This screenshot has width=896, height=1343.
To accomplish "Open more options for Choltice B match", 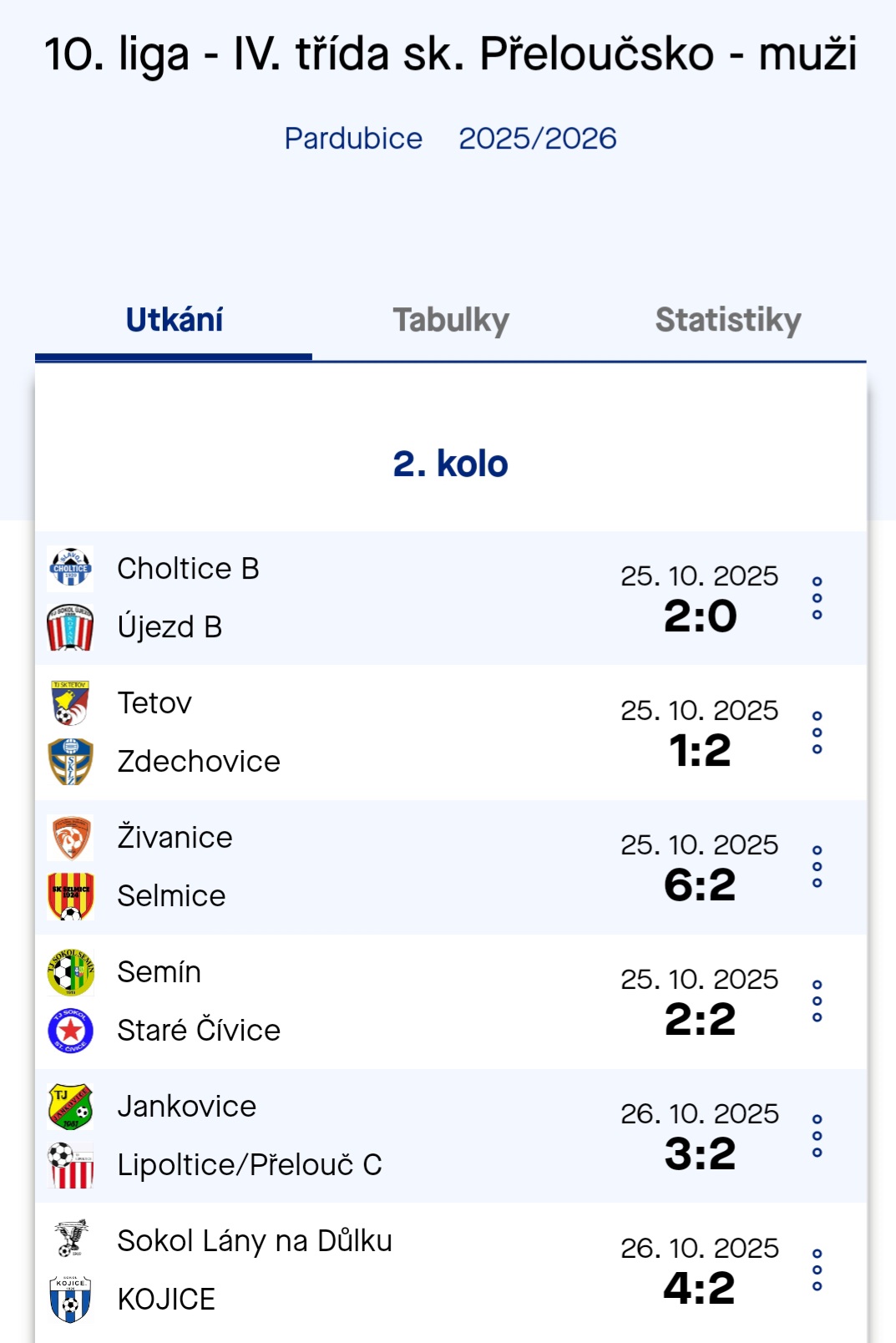I will click(817, 598).
